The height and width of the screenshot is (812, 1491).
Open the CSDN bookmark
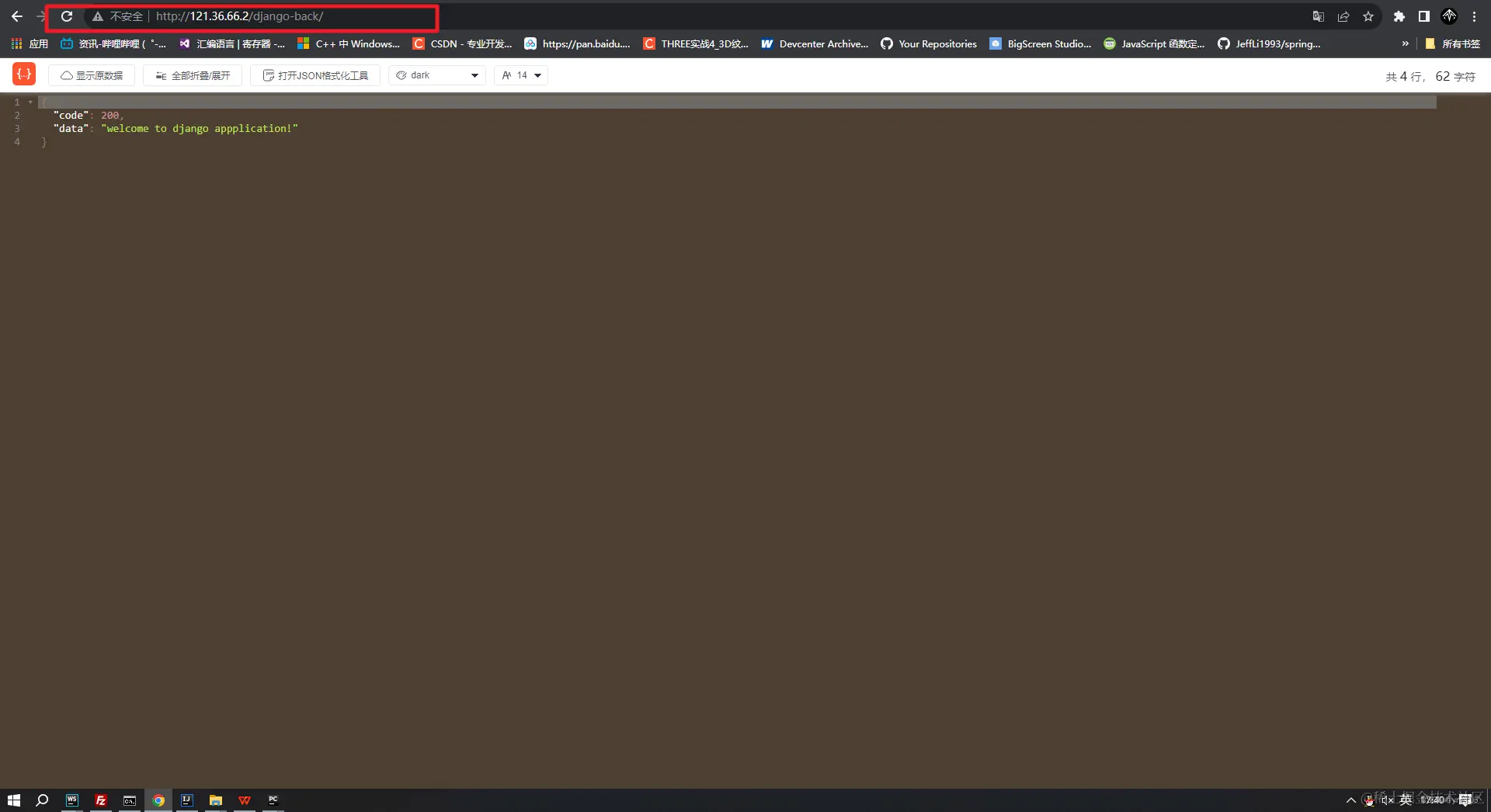(x=462, y=43)
